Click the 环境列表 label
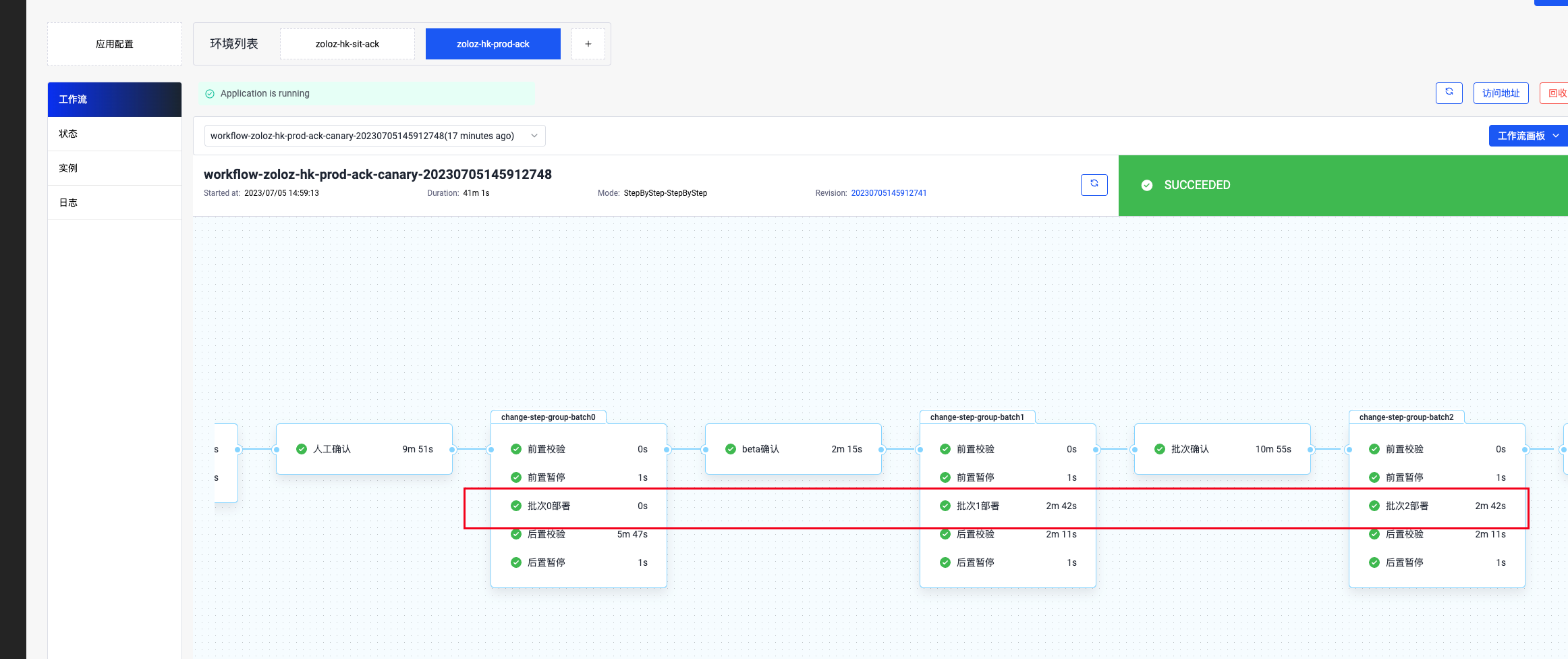Image resolution: width=1568 pixels, height=659 pixels. tap(234, 44)
